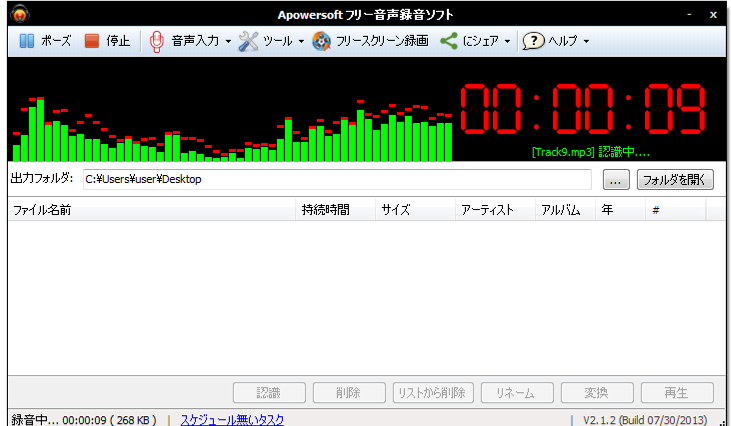The height and width of the screenshot is (426, 731).
Task: Click the green share icon
Action: point(449,41)
